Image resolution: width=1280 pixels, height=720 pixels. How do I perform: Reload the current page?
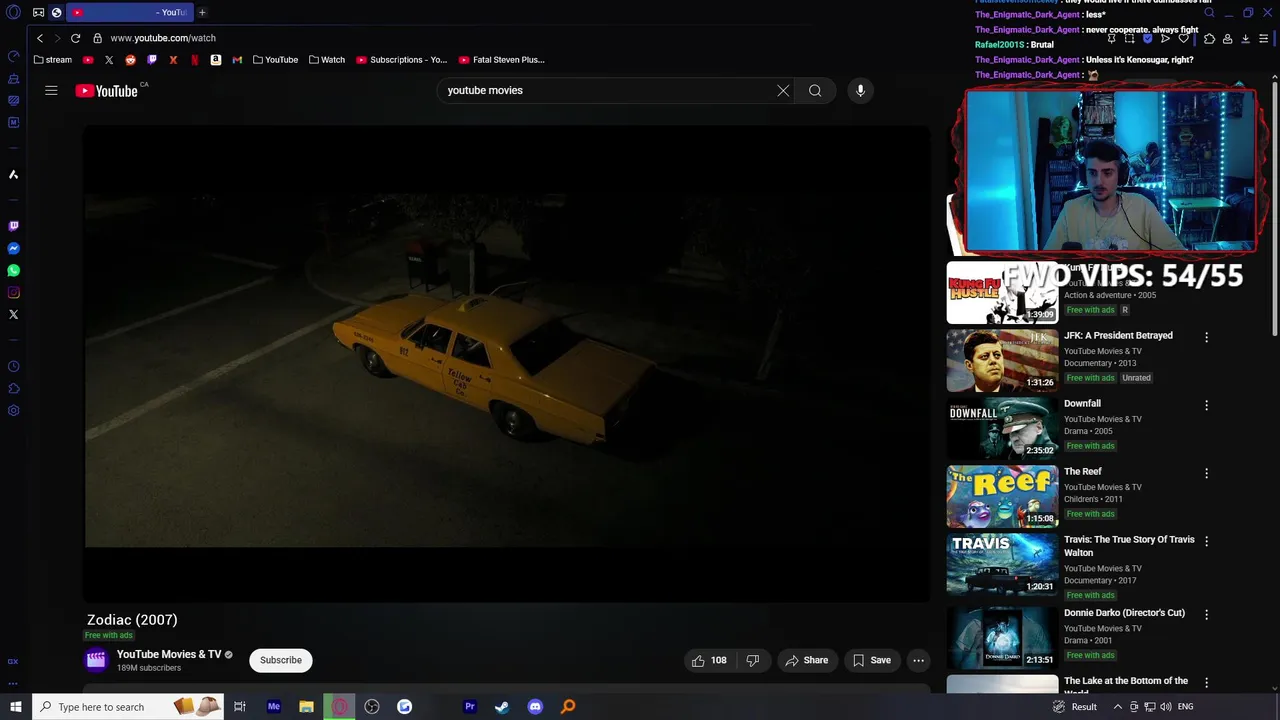click(x=75, y=38)
